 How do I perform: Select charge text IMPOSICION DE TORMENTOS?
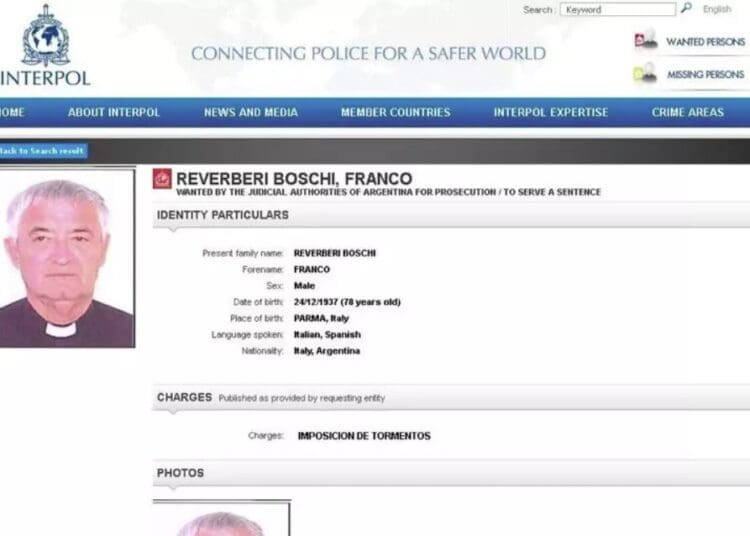pos(364,436)
